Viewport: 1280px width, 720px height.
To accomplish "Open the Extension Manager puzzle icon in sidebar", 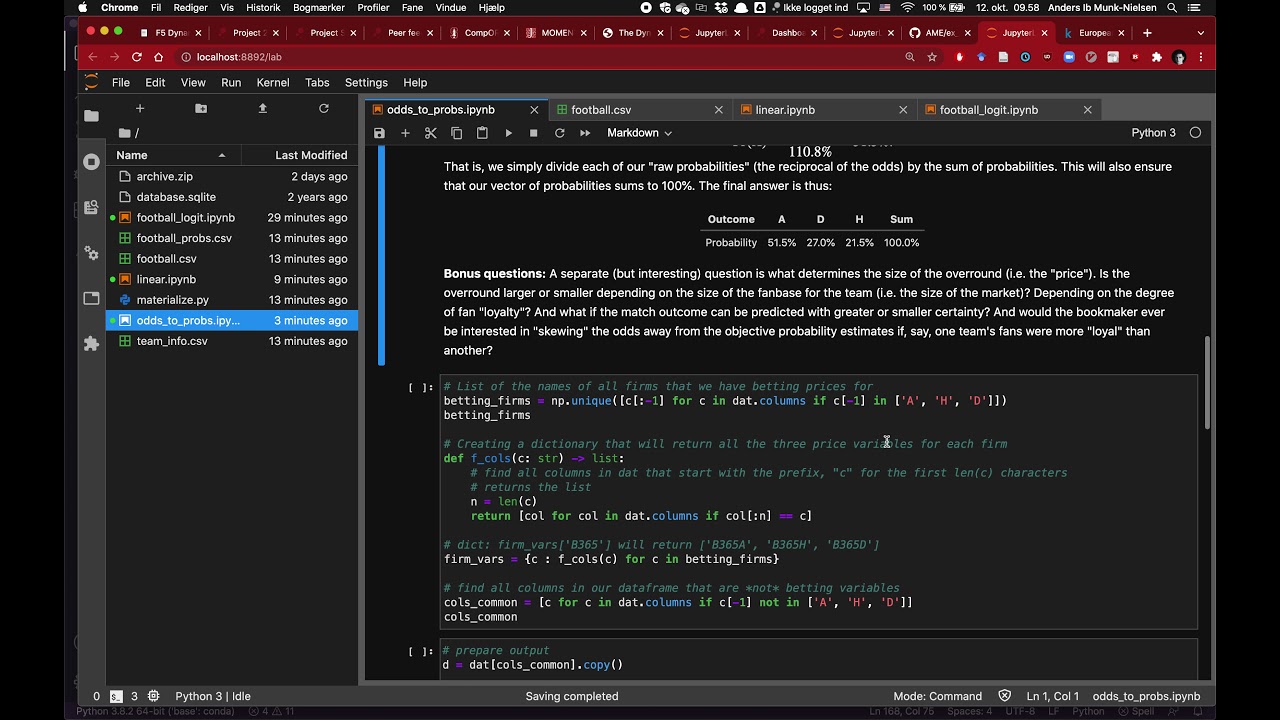I will coord(91,343).
